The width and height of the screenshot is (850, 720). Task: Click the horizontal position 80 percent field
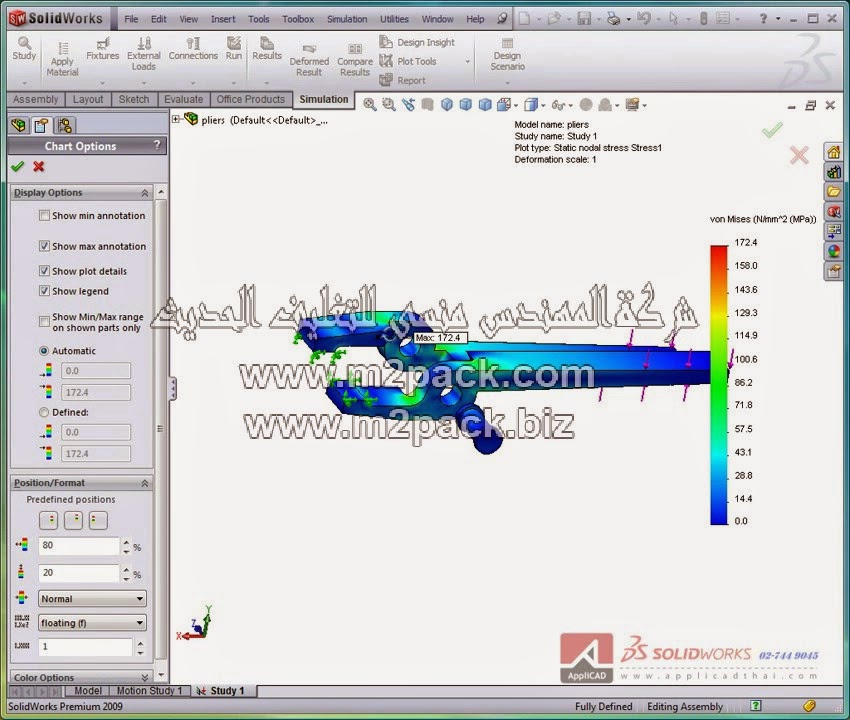click(79, 545)
